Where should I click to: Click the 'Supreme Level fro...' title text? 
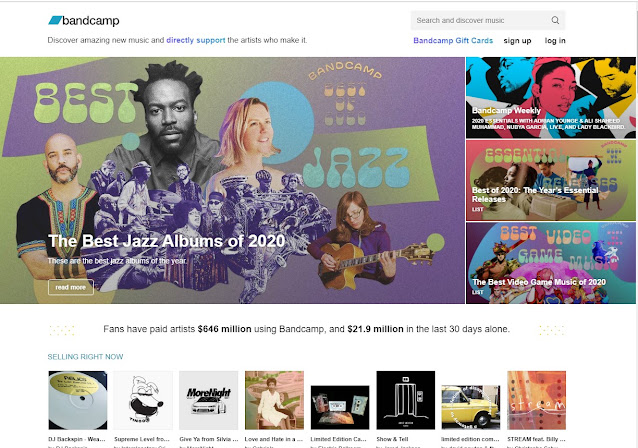[142, 439]
